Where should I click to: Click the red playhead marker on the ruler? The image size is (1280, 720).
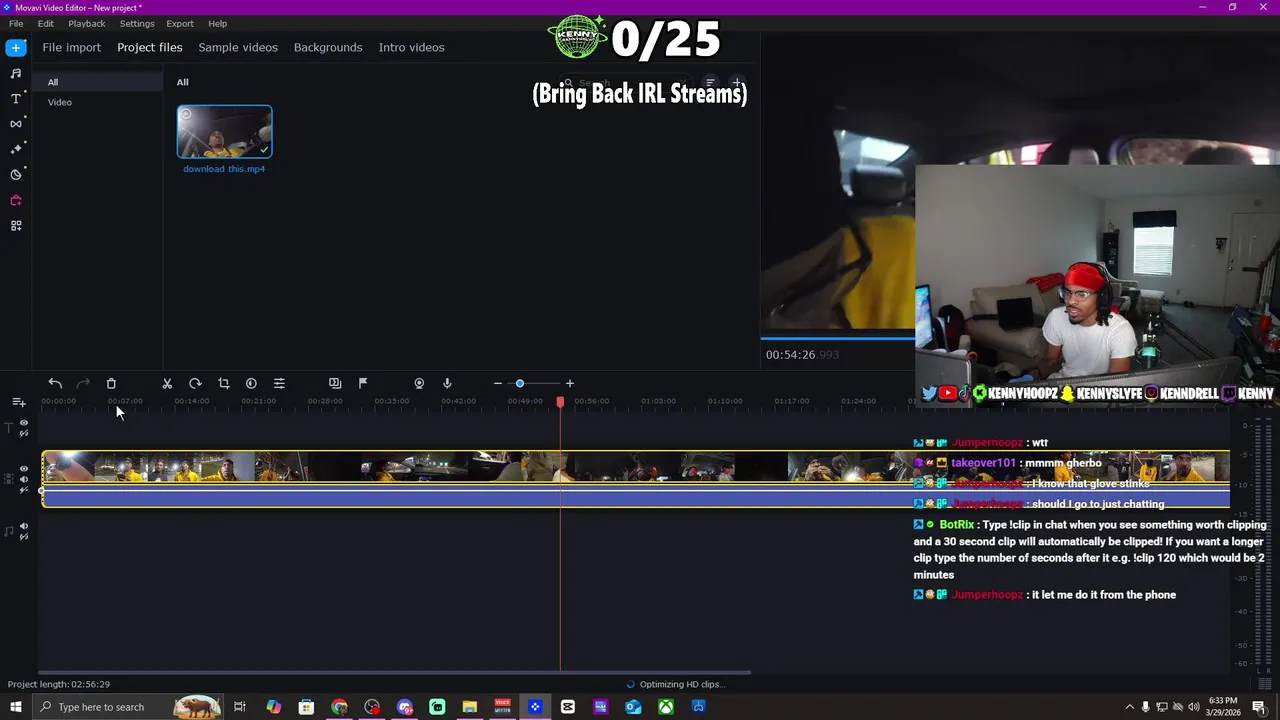click(560, 401)
